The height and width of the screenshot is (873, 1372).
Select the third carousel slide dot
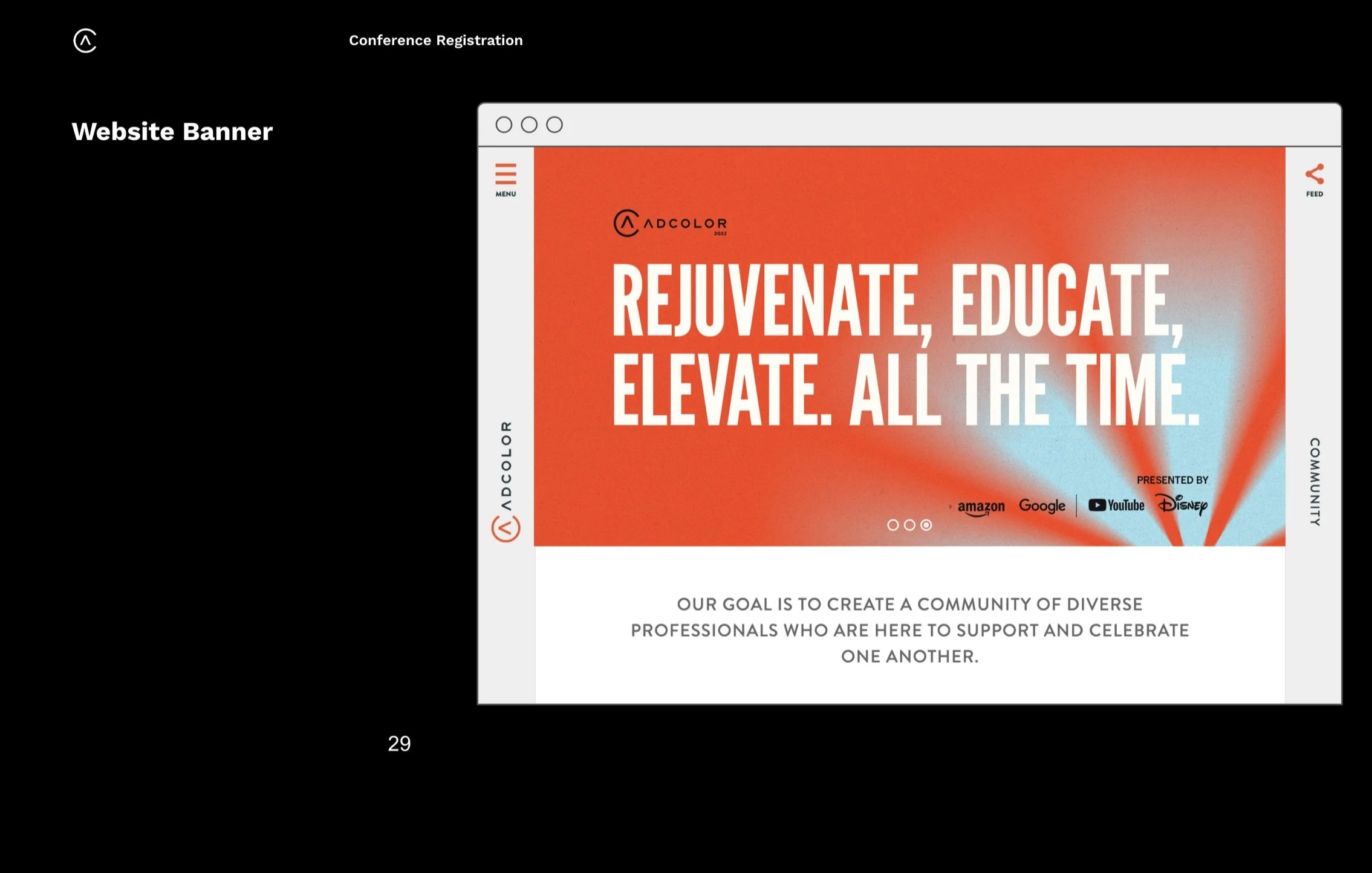(926, 525)
